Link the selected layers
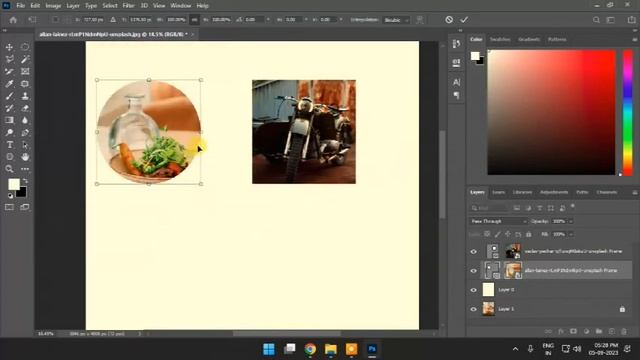 pos(548,331)
